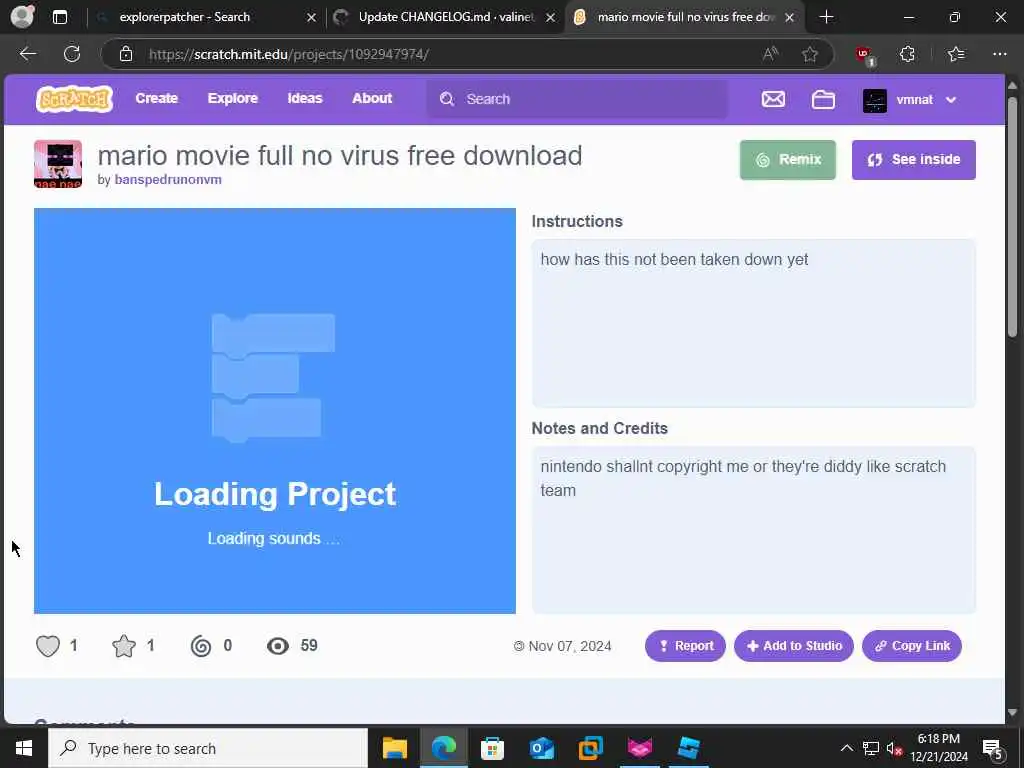Click the taskbar clock and date
The width and height of the screenshot is (1024, 768).
pyautogui.click(x=938, y=748)
